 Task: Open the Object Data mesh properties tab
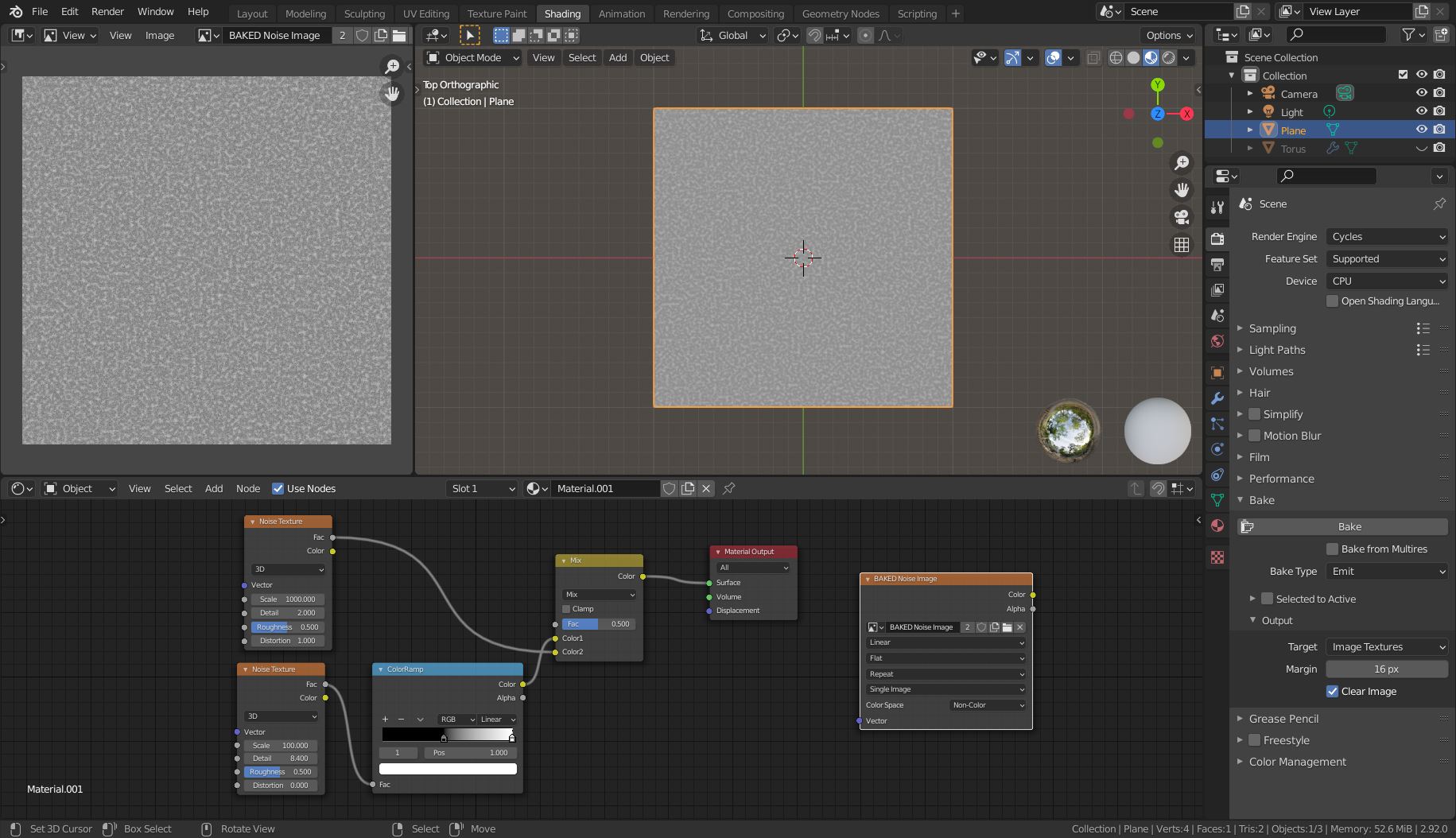1217,500
